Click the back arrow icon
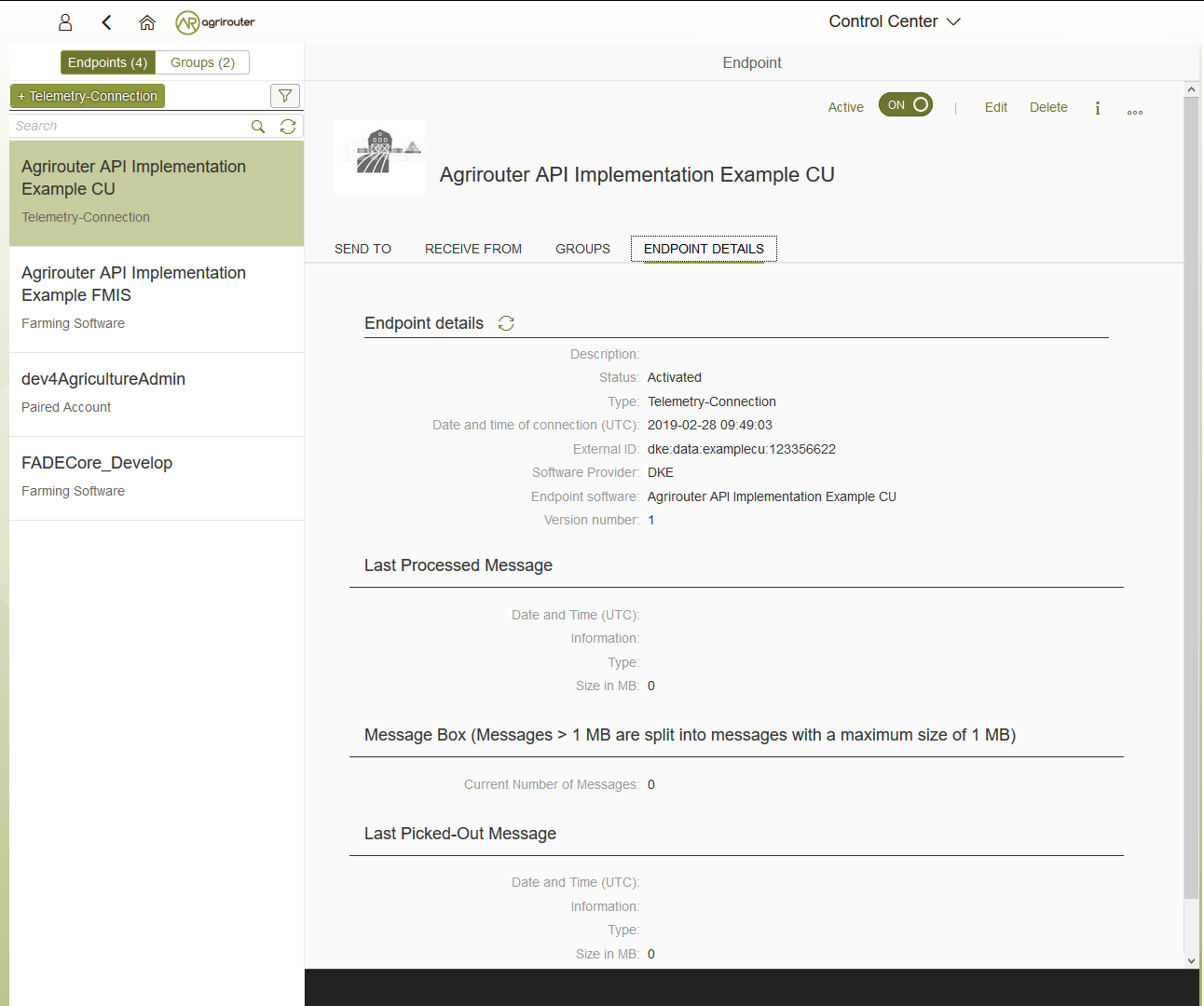The image size is (1204, 1006). [x=105, y=21]
